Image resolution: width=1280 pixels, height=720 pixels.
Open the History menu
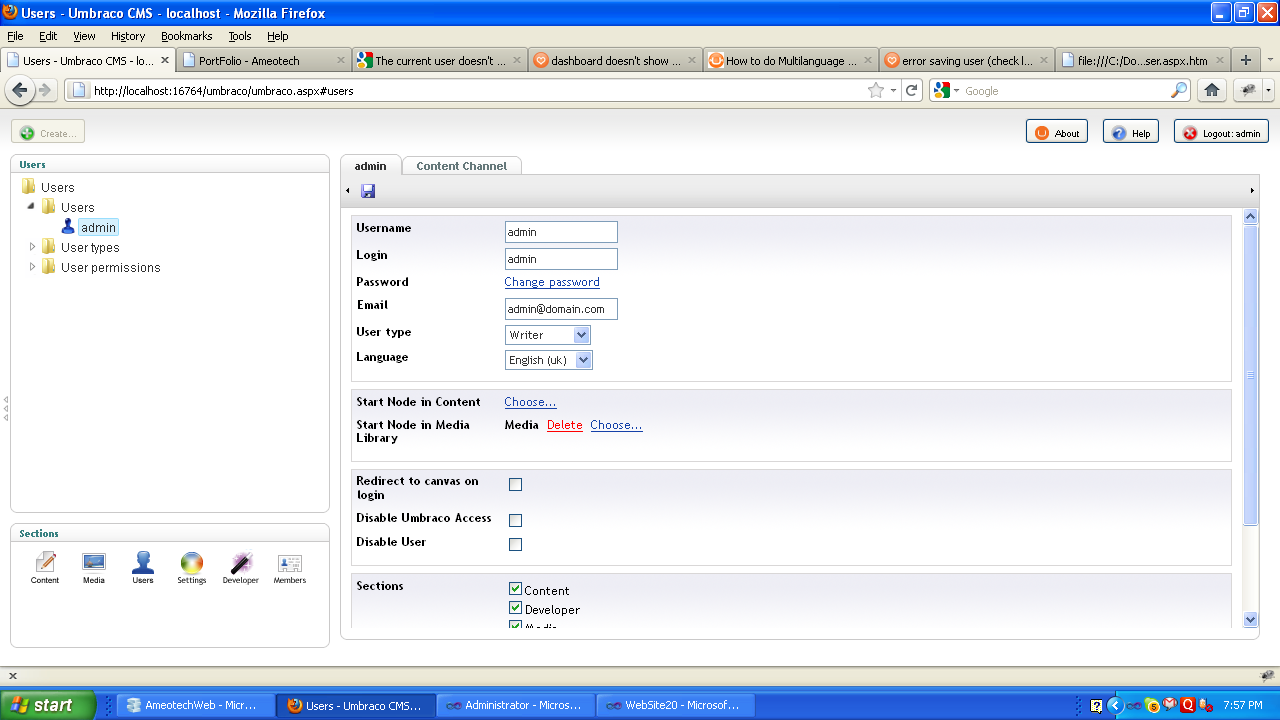pyautogui.click(x=128, y=36)
